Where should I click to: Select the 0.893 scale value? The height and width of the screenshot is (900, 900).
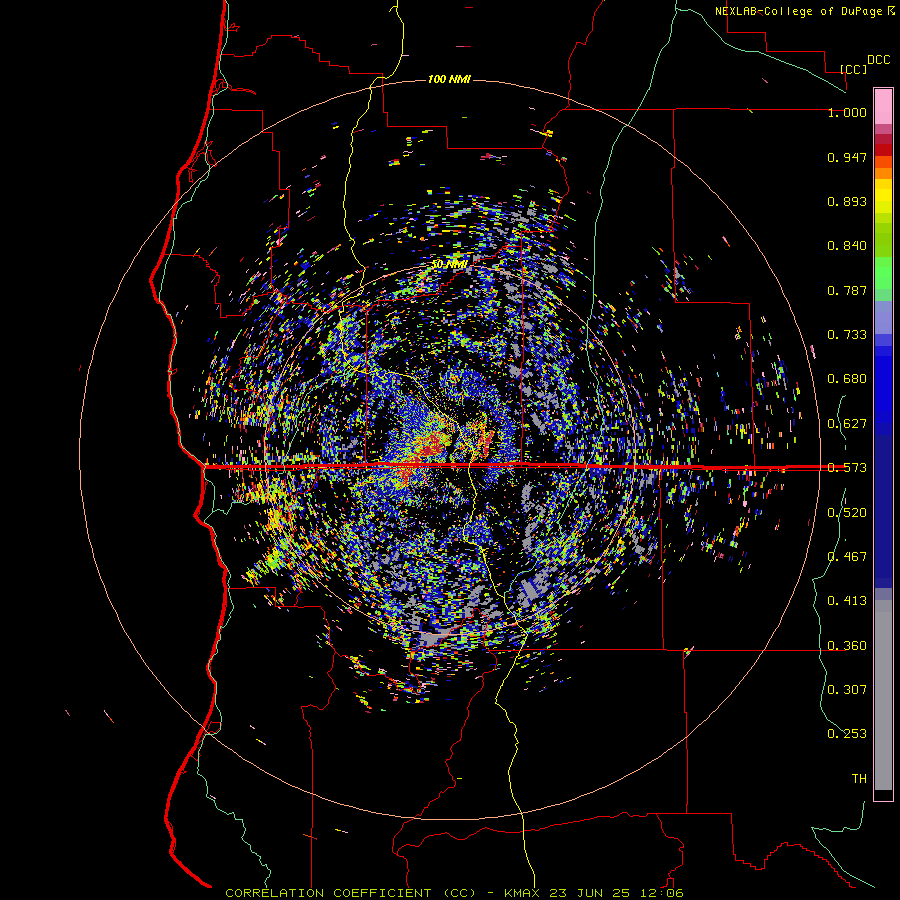[x=847, y=201]
